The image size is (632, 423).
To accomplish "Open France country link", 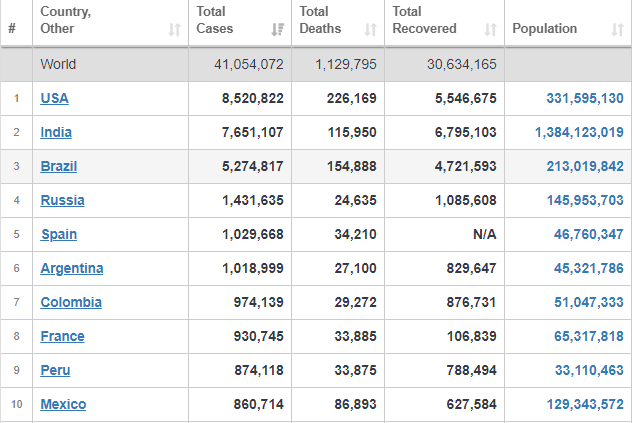I will [62, 336].
